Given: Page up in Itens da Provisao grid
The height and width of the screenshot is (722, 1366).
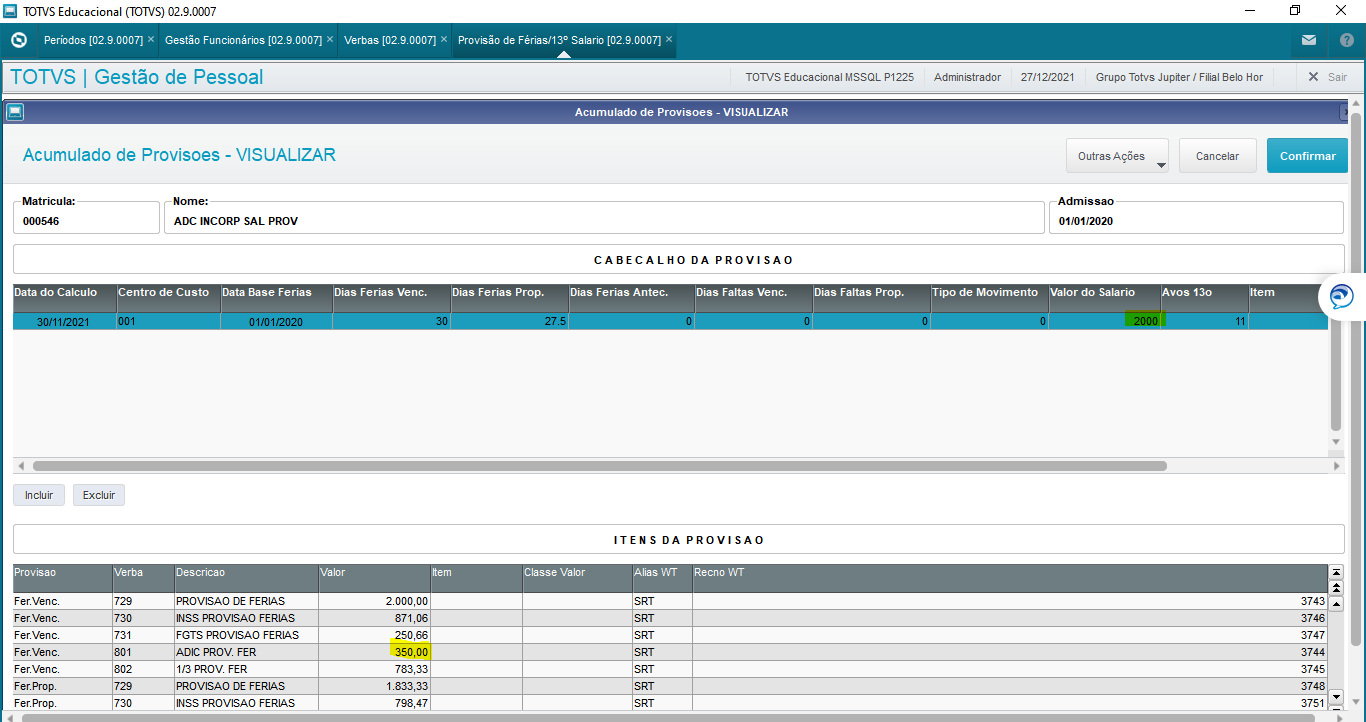Looking at the screenshot, I should (1336, 585).
